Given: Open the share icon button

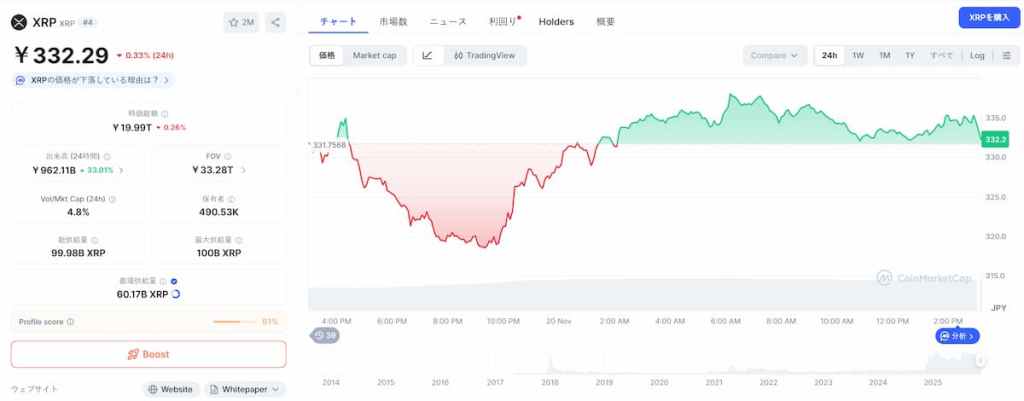Looking at the screenshot, I should [276, 22].
